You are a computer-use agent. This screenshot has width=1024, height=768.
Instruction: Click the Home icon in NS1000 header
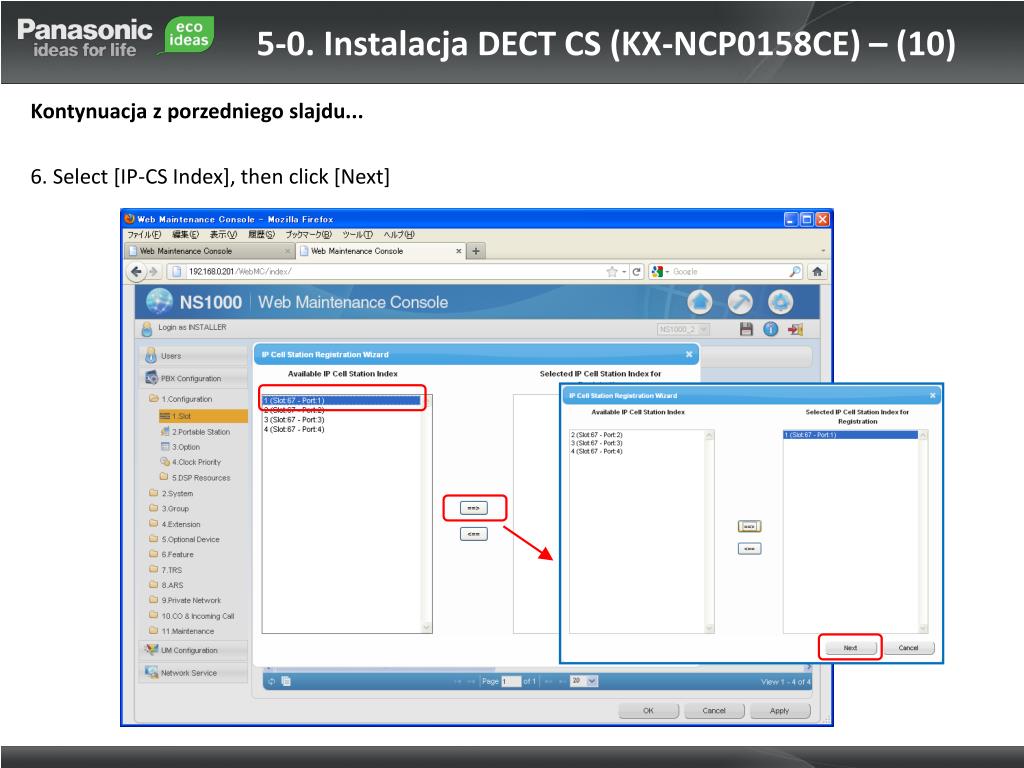point(700,302)
